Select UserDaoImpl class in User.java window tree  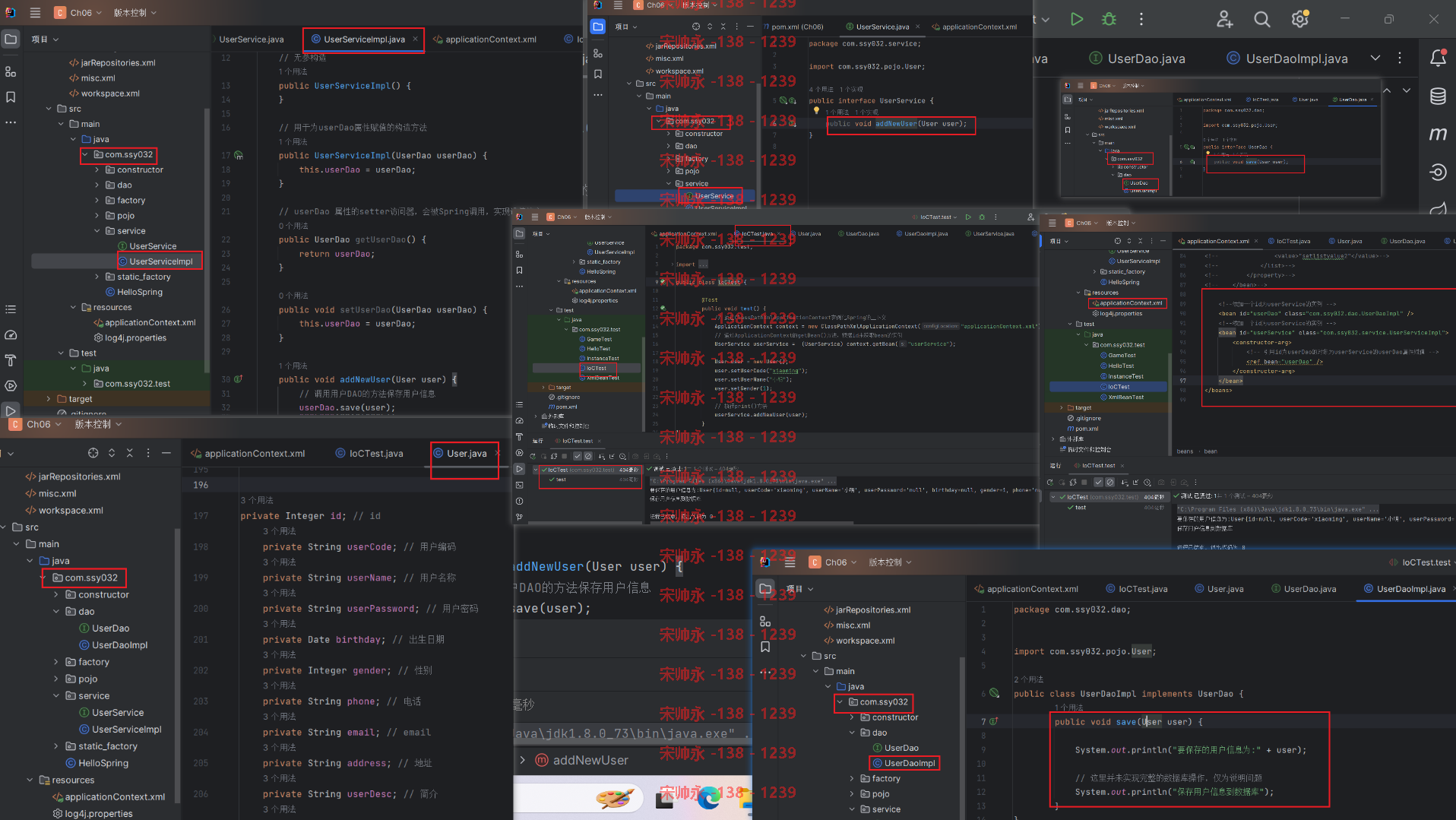point(113,645)
